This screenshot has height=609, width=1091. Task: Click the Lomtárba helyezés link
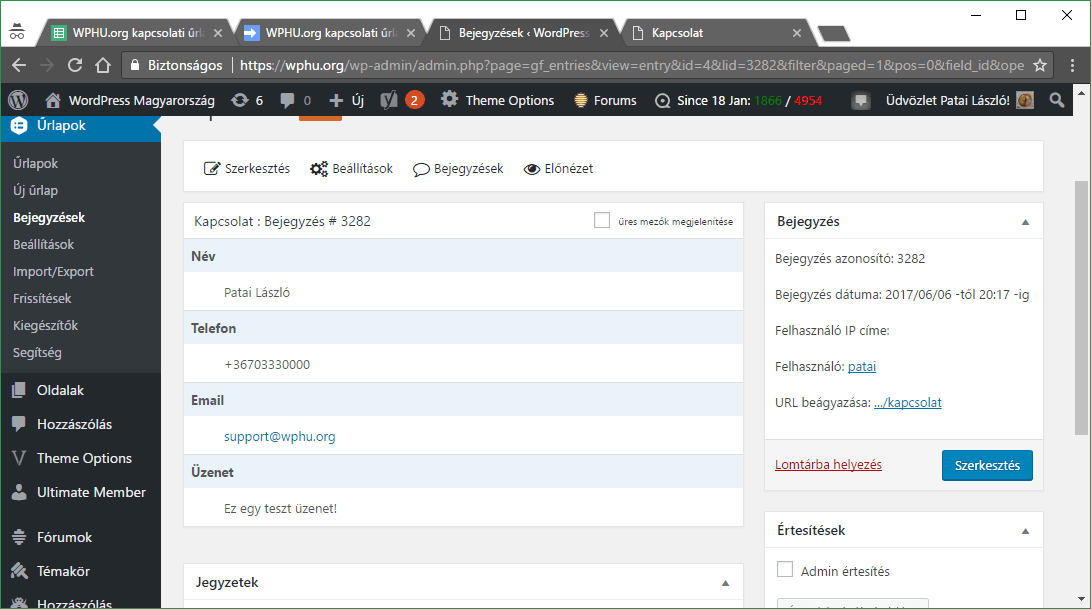point(828,465)
